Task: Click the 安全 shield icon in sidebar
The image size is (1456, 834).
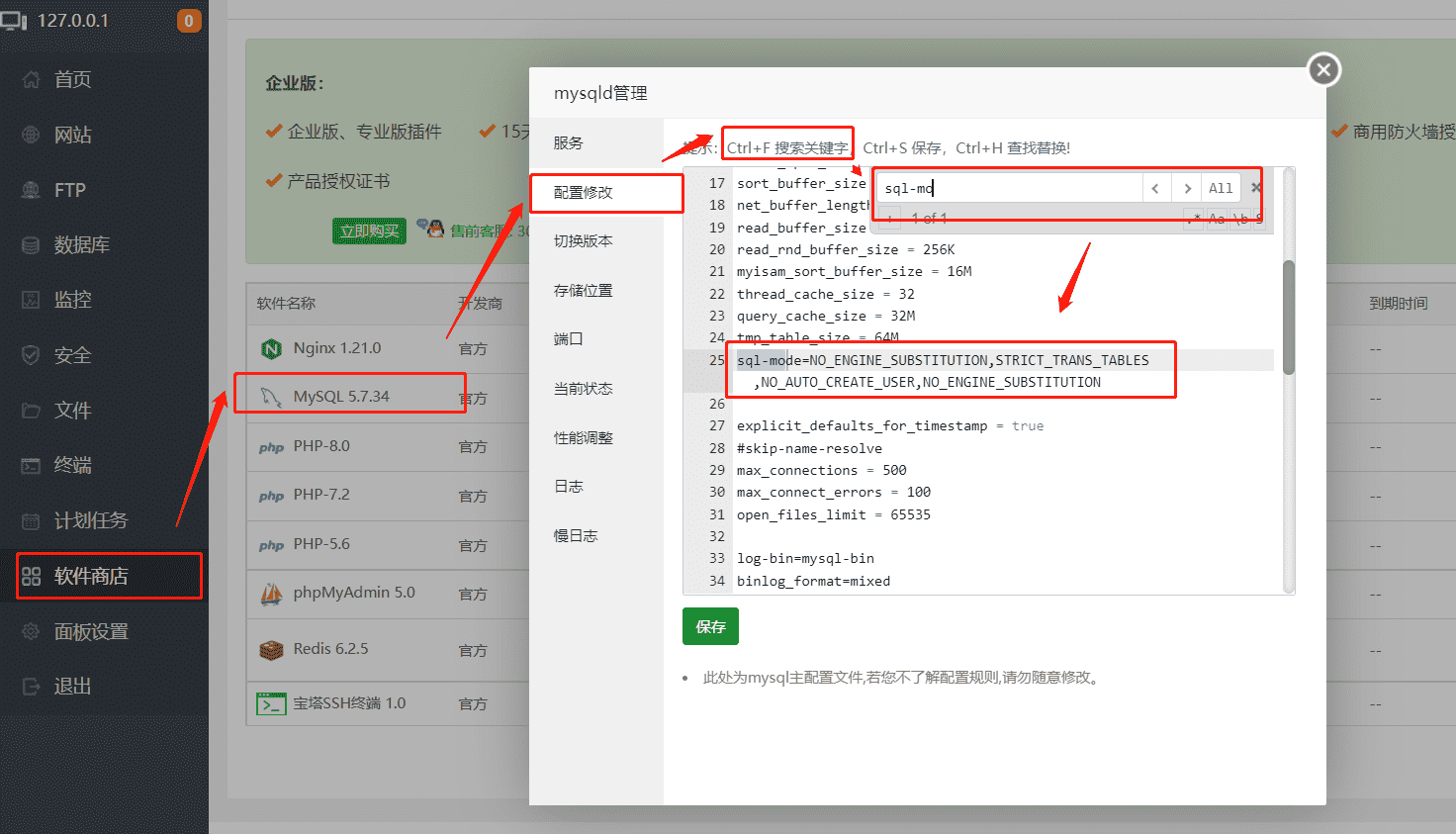Action: 31,355
